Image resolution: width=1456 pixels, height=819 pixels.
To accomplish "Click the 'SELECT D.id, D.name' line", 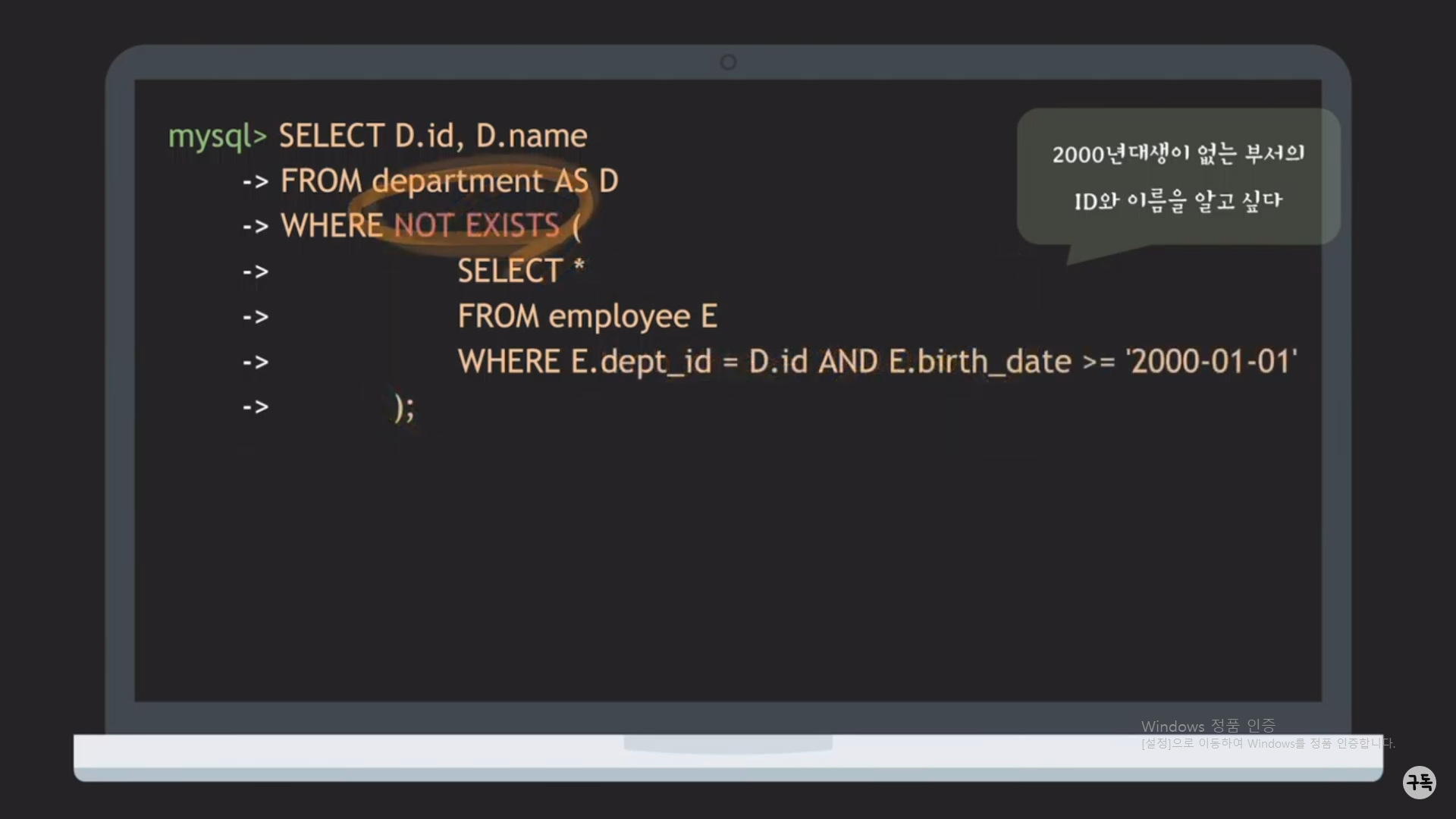I will (432, 136).
